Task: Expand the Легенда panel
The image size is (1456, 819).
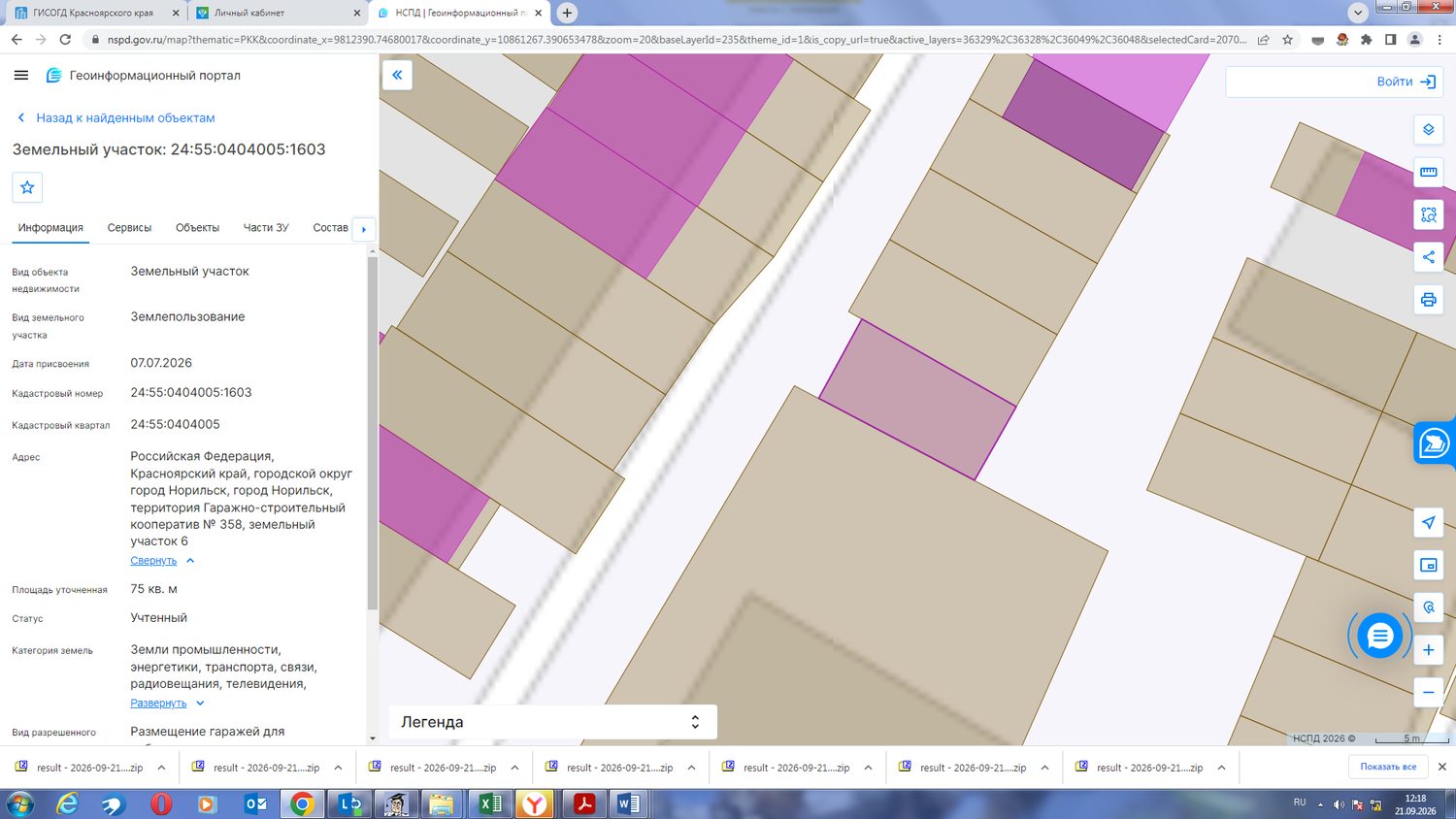Action: click(x=552, y=722)
